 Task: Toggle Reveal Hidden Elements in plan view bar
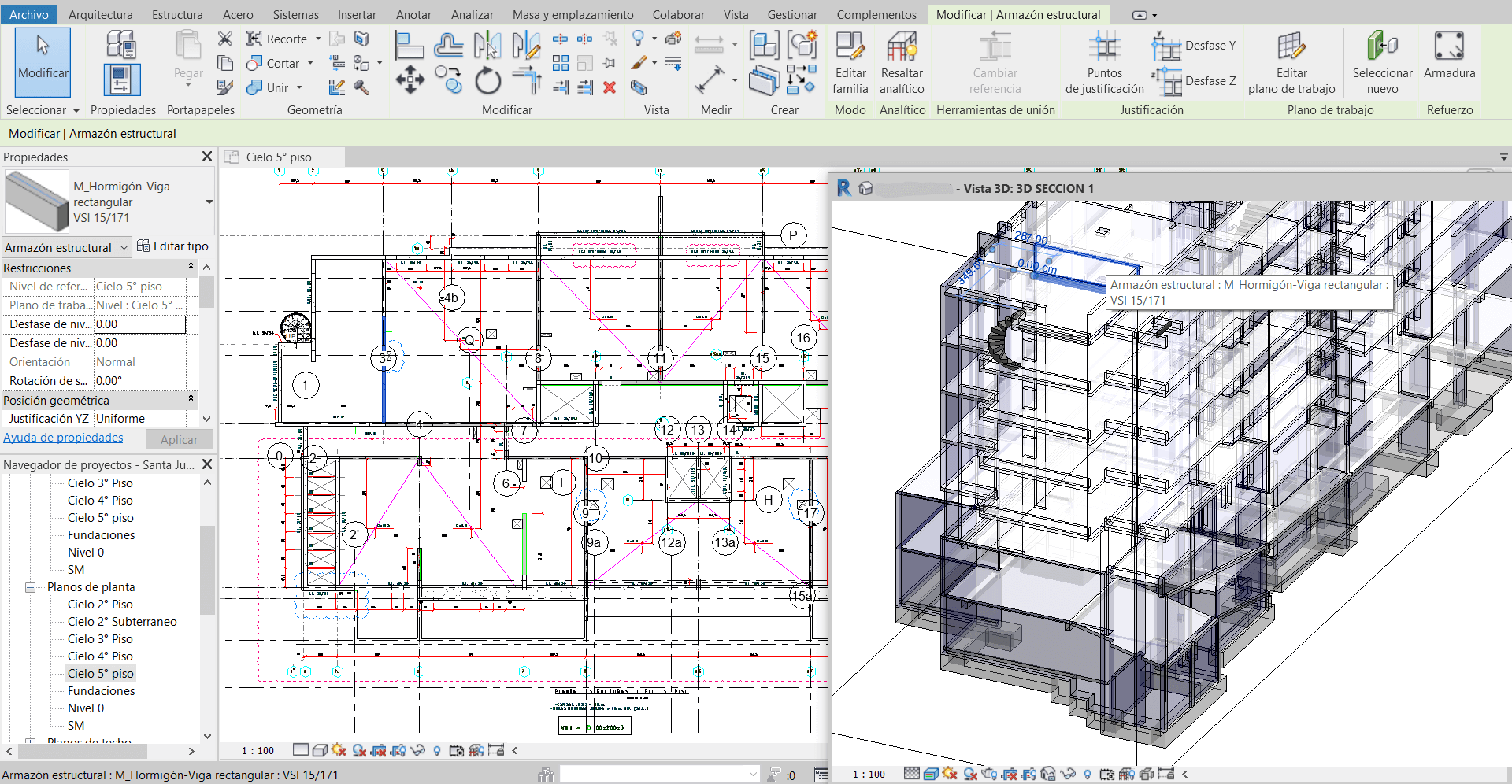pyautogui.click(x=437, y=750)
